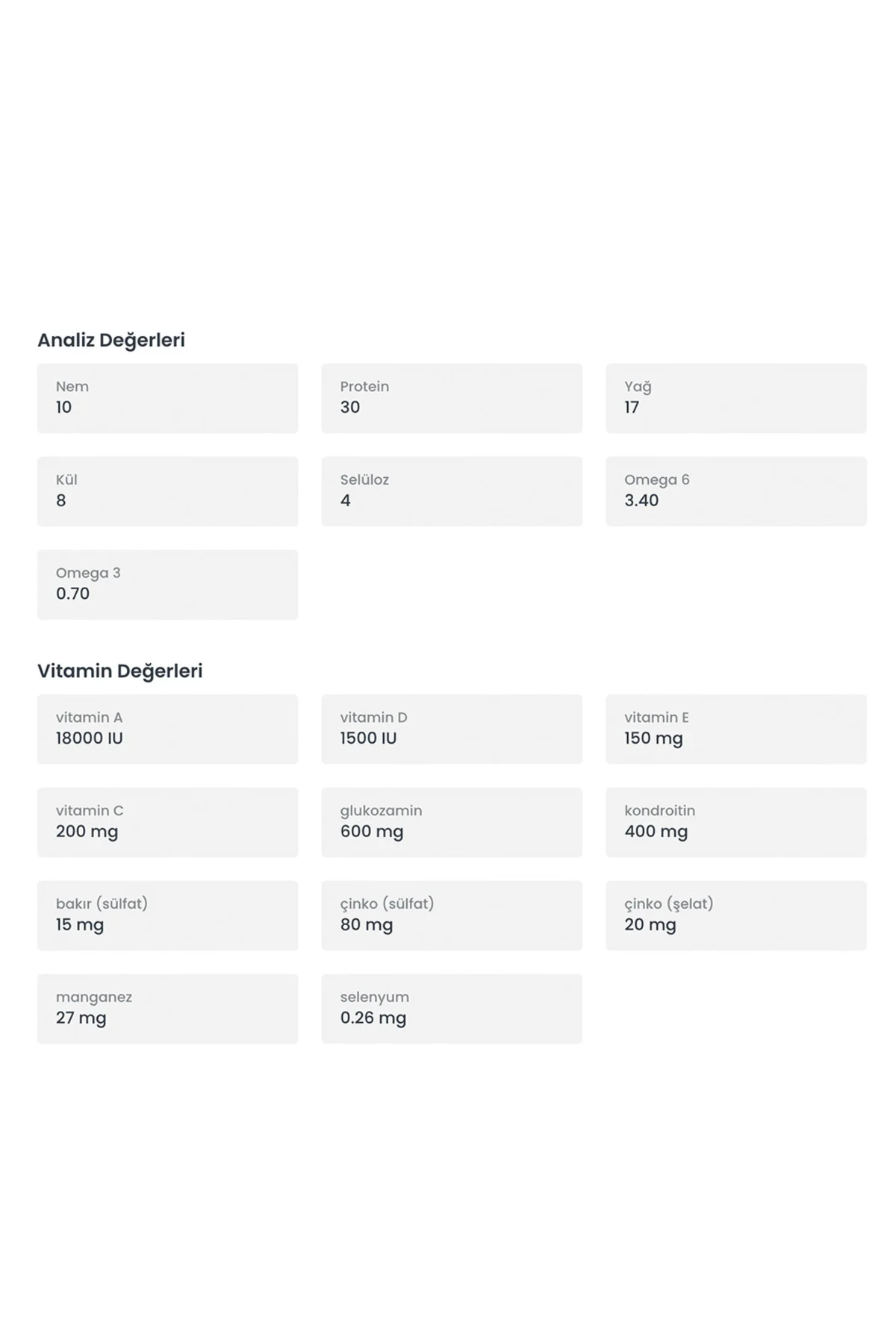Select the Nem value card

click(x=167, y=398)
